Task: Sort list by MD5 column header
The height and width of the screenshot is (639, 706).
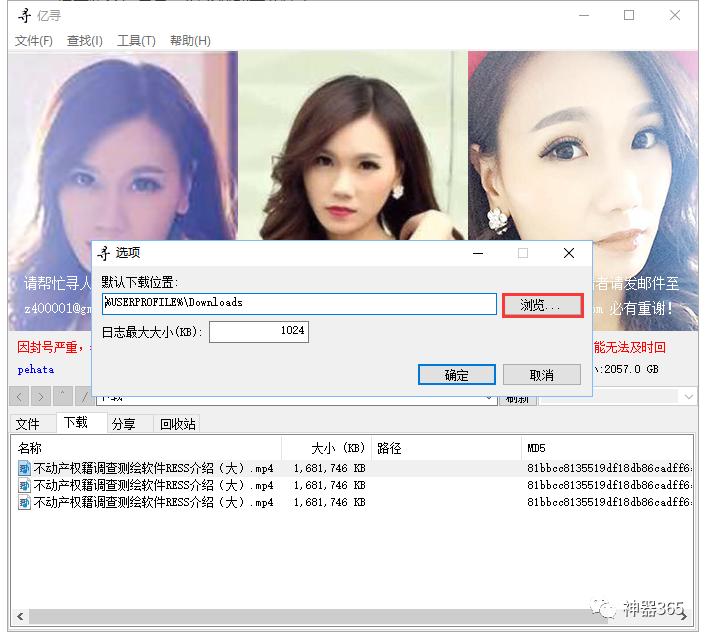Action: coord(607,448)
